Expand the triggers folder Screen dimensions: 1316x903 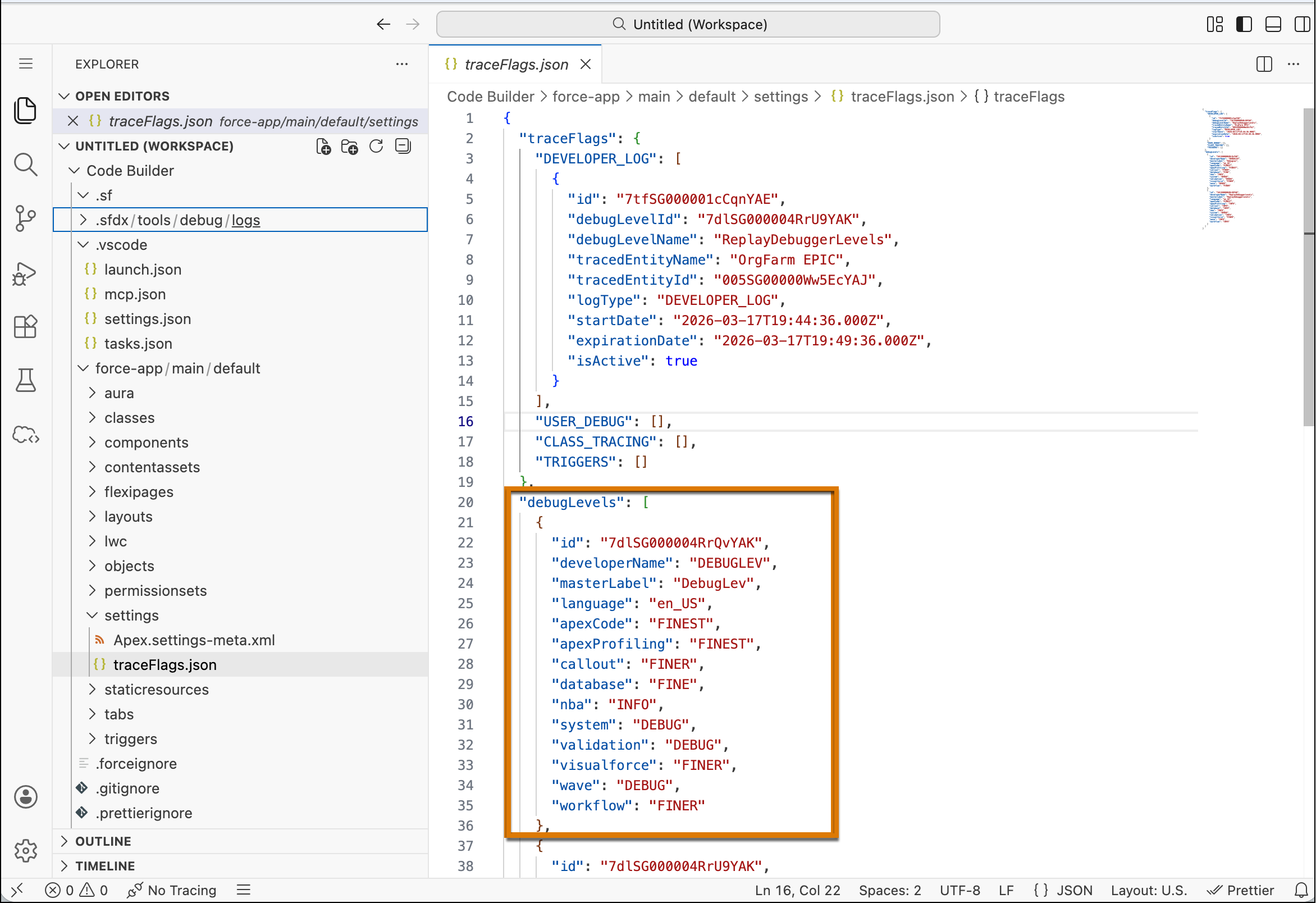coord(92,738)
